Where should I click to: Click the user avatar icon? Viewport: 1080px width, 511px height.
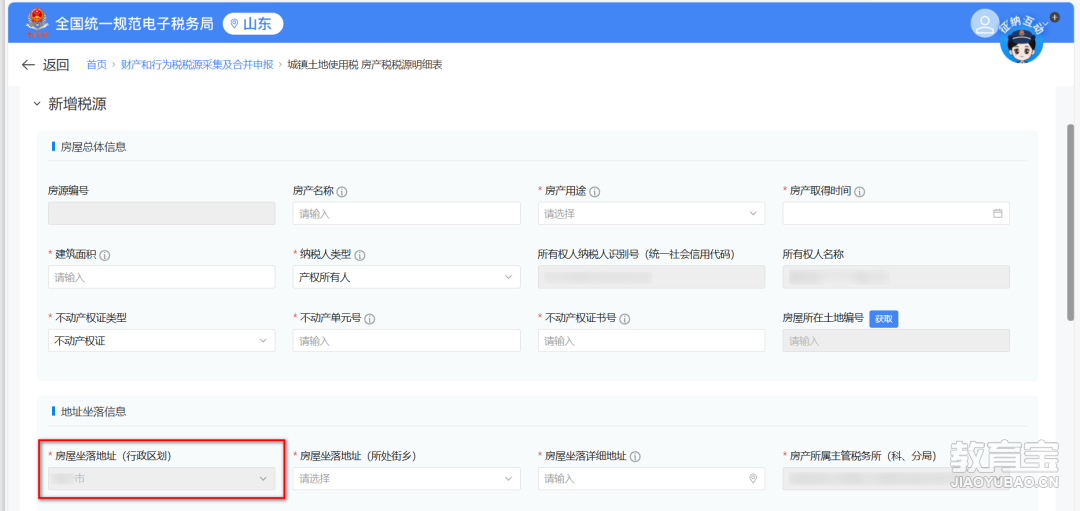(x=985, y=23)
